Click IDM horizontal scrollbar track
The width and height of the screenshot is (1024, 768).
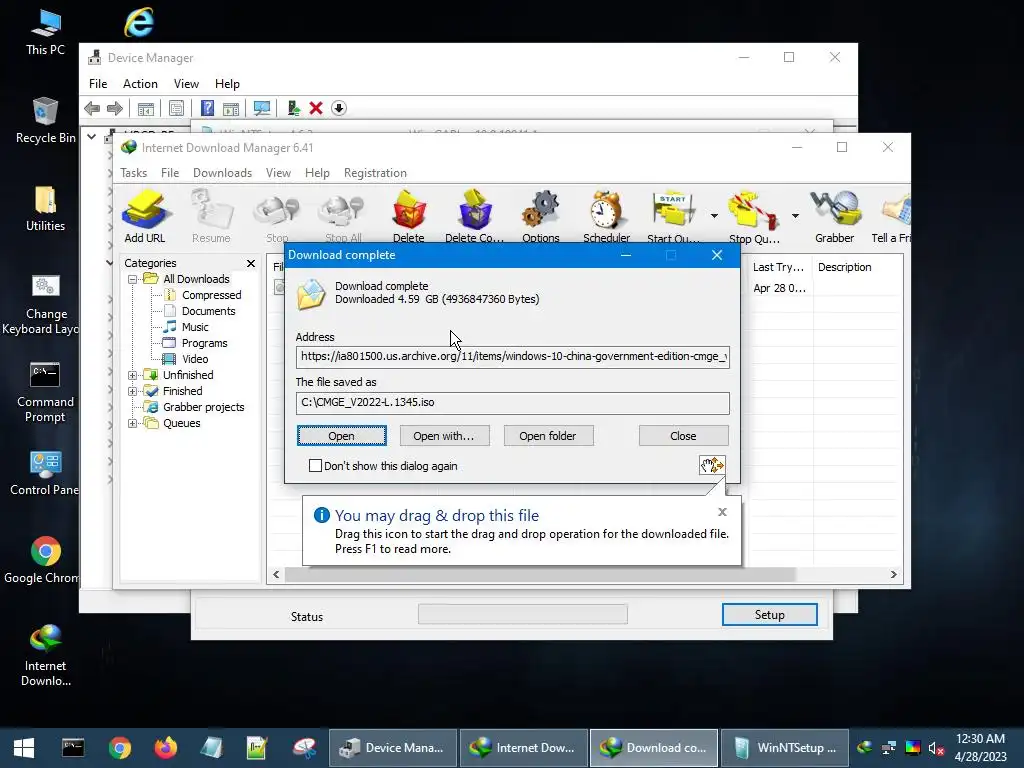584,575
